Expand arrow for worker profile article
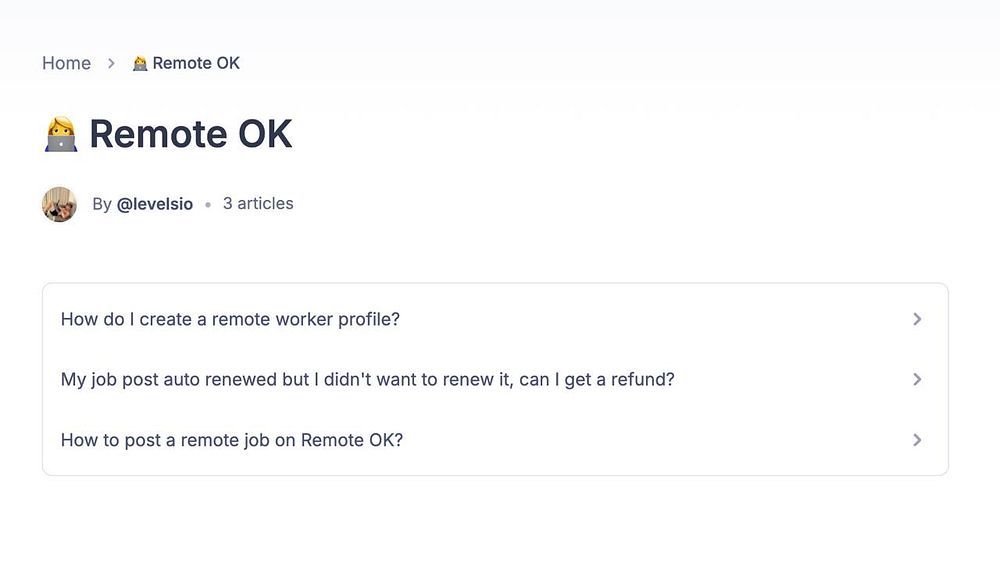This screenshot has height=574, width=1000. [x=917, y=320]
